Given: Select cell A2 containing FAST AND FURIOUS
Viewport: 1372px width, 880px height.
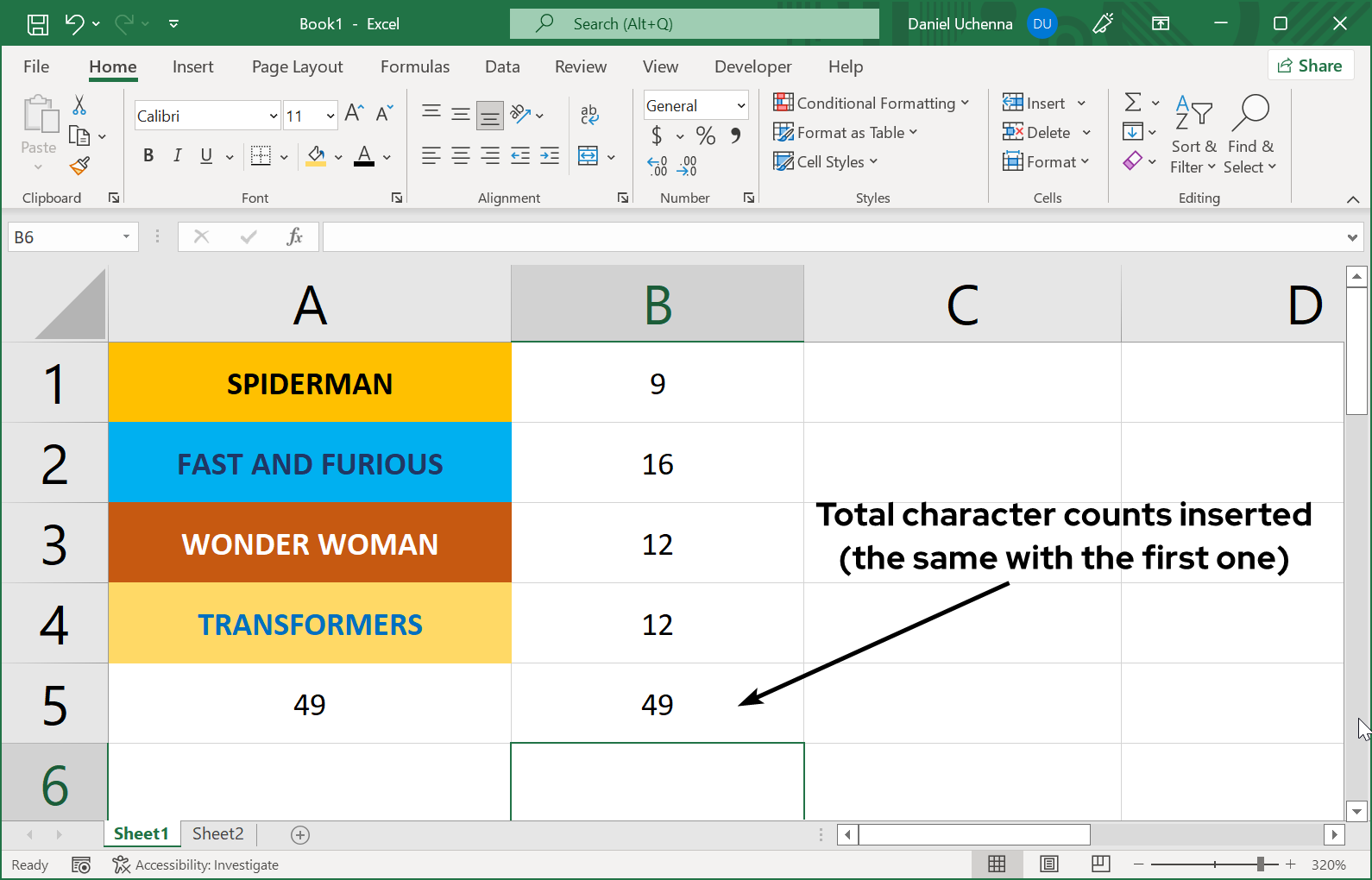Looking at the screenshot, I should [x=310, y=463].
